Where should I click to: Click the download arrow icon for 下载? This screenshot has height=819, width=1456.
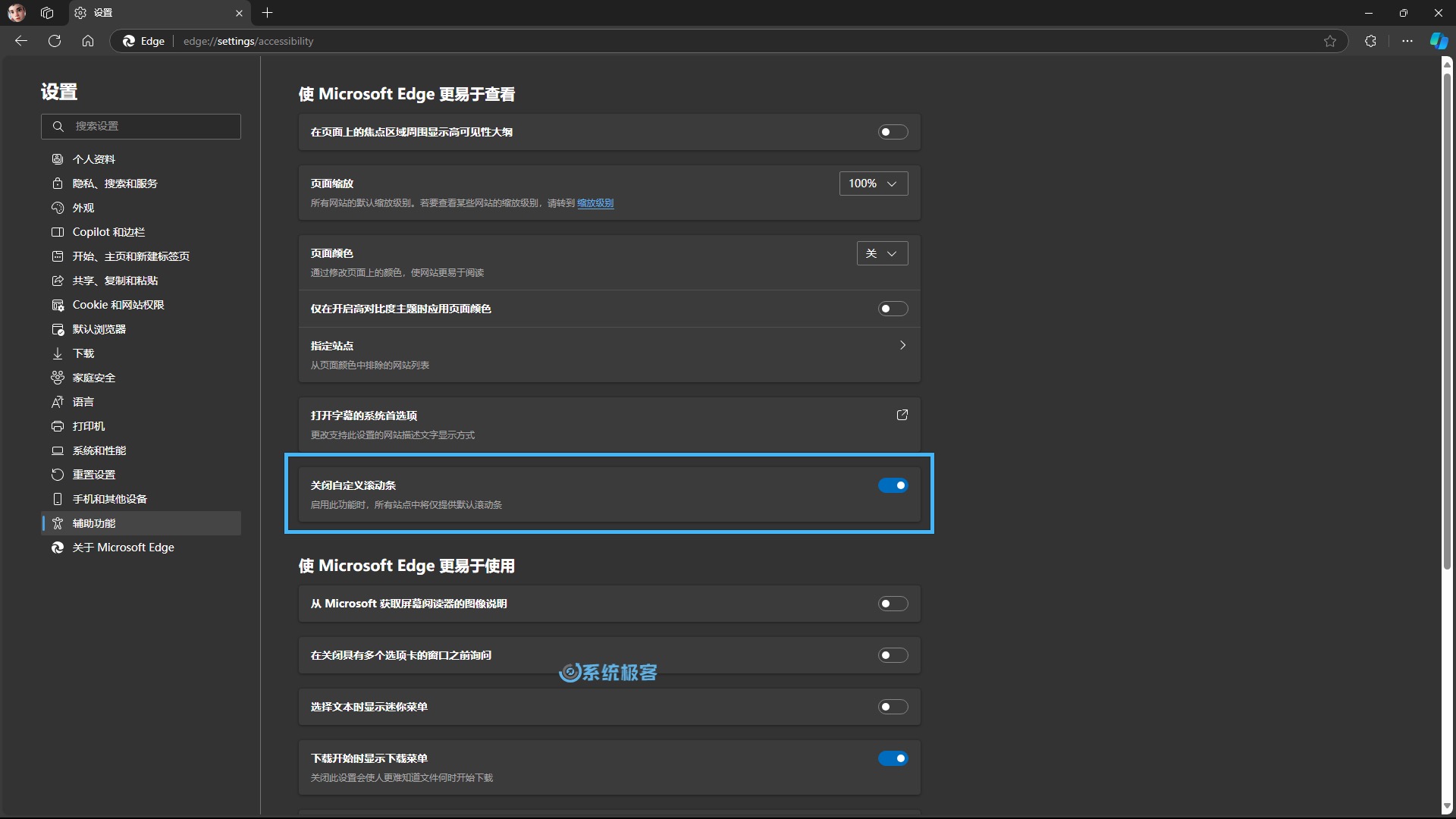tap(58, 353)
